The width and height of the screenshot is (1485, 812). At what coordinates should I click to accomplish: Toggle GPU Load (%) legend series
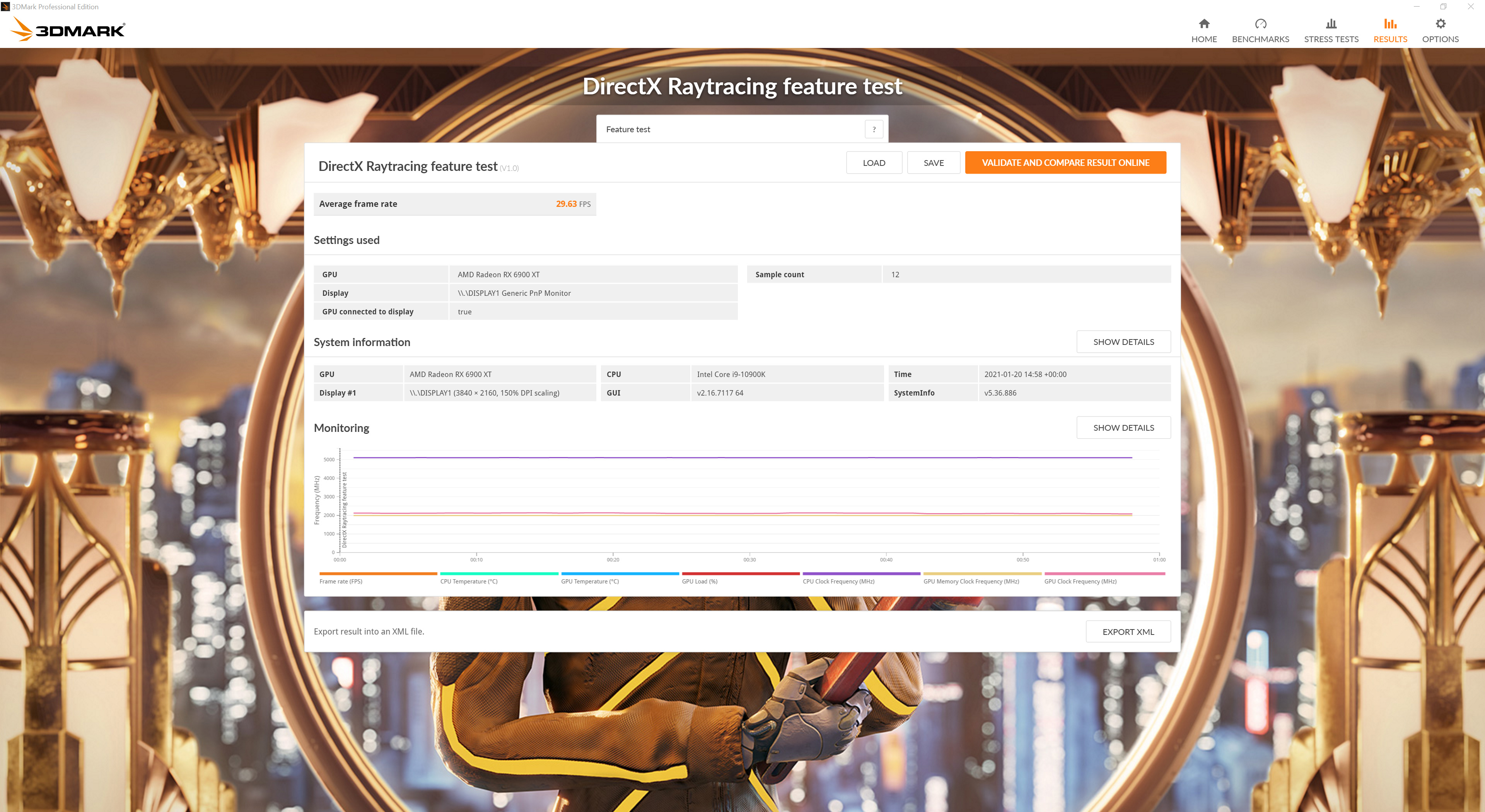(699, 581)
